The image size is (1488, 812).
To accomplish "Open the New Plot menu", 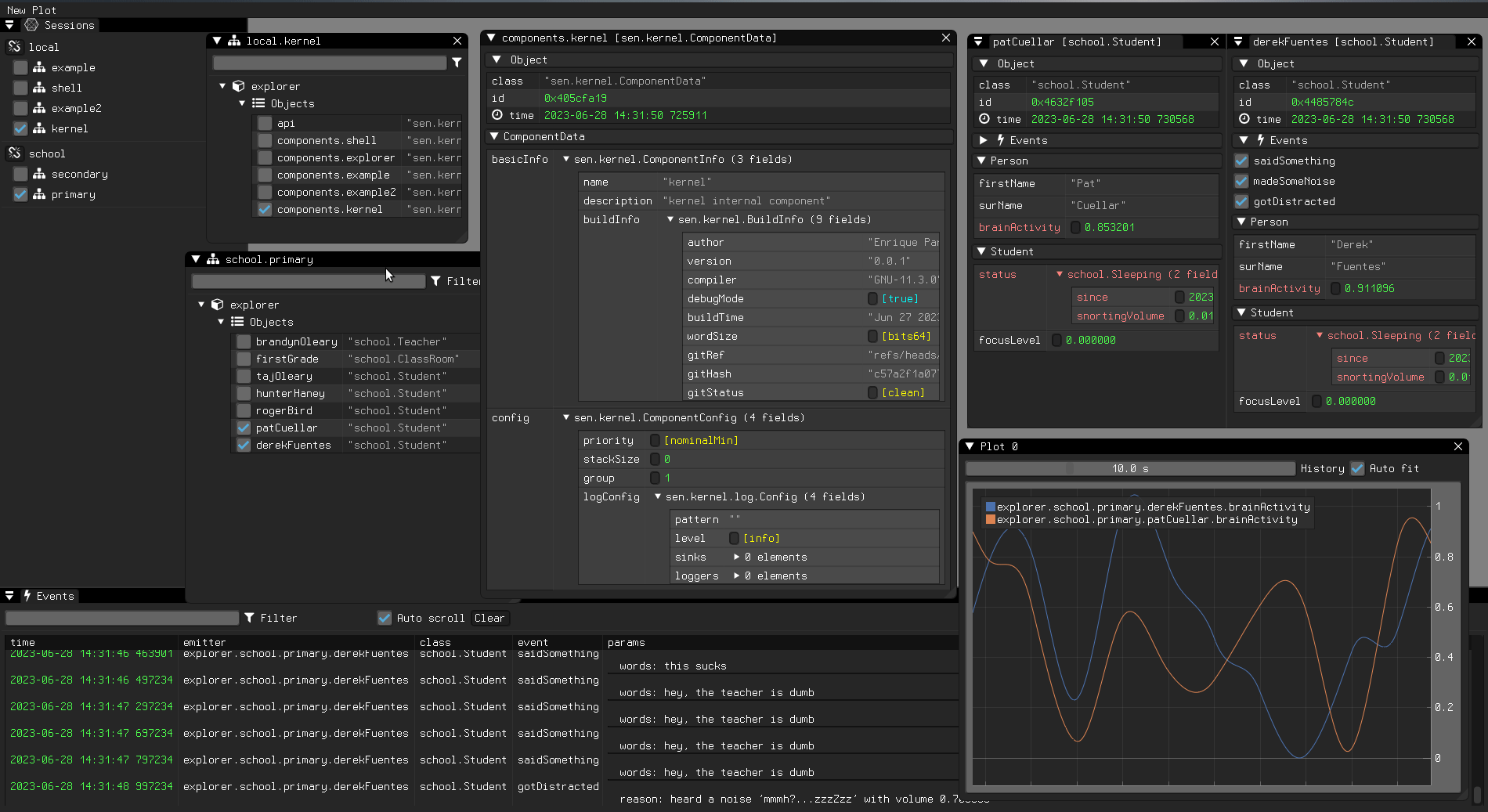I will [x=31, y=9].
